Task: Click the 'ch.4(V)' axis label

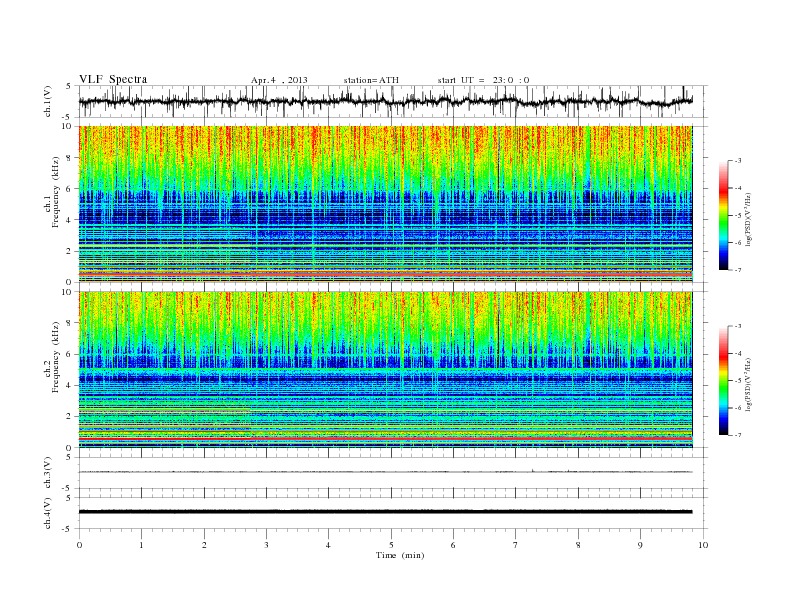Action: pyautogui.click(x=48, y=513)
